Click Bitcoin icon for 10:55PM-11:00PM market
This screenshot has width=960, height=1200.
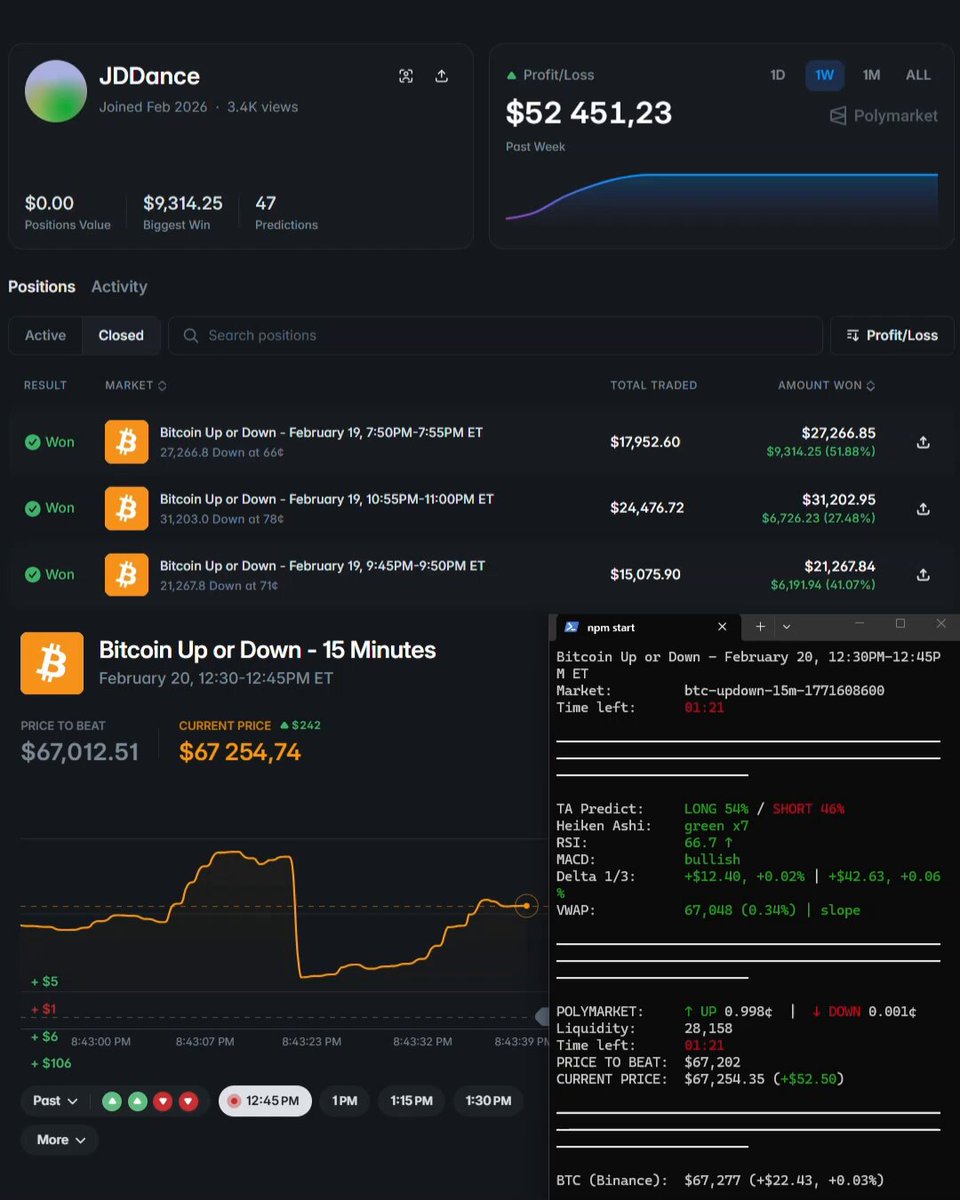coord(126,508)
